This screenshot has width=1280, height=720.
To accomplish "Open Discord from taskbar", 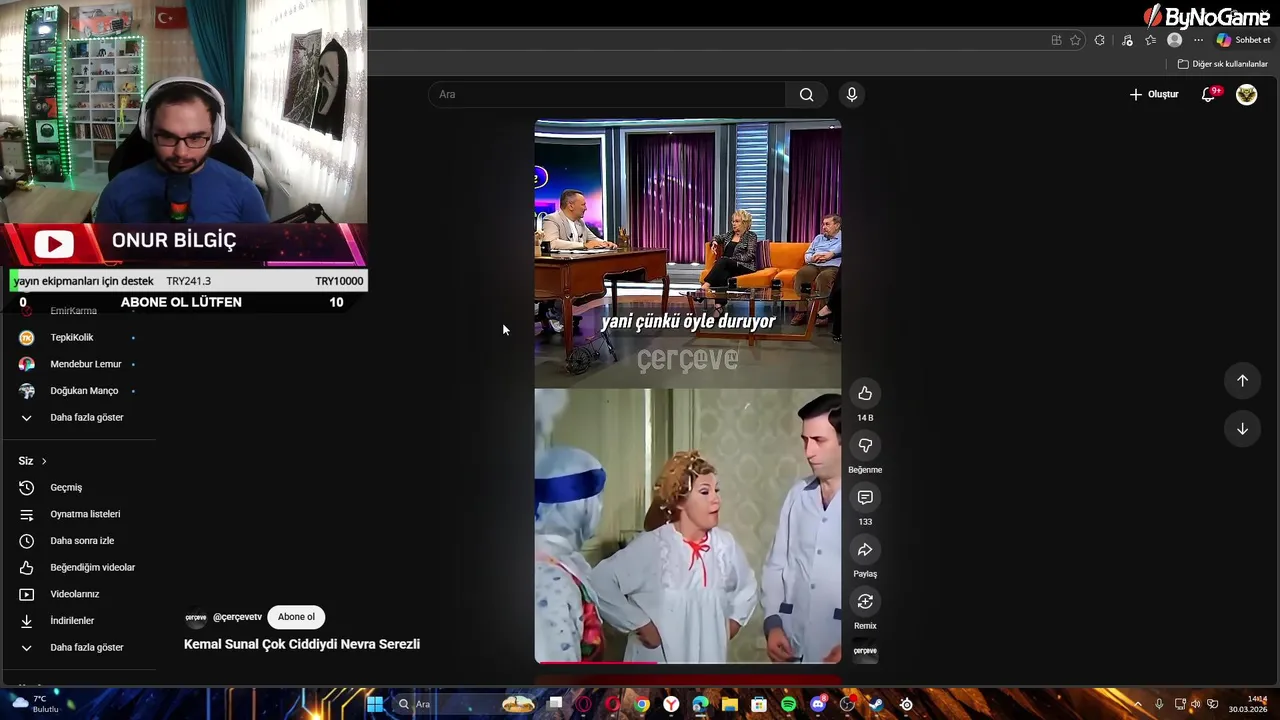I will click(x=818, y=704).
